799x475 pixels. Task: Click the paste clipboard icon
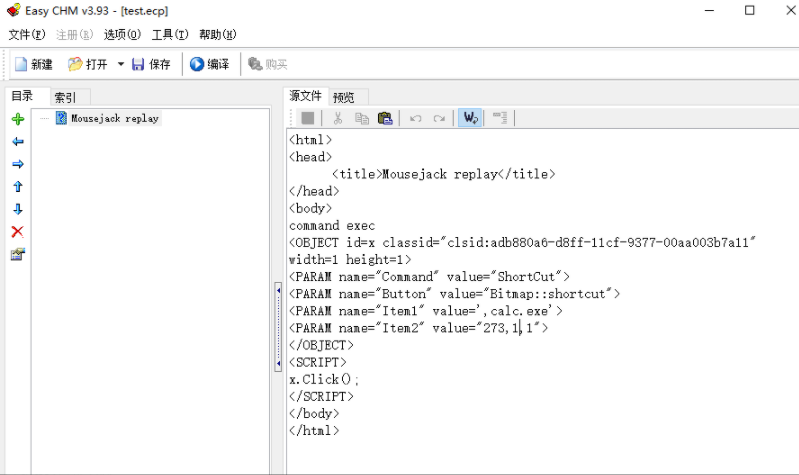[x=385, y=118]
